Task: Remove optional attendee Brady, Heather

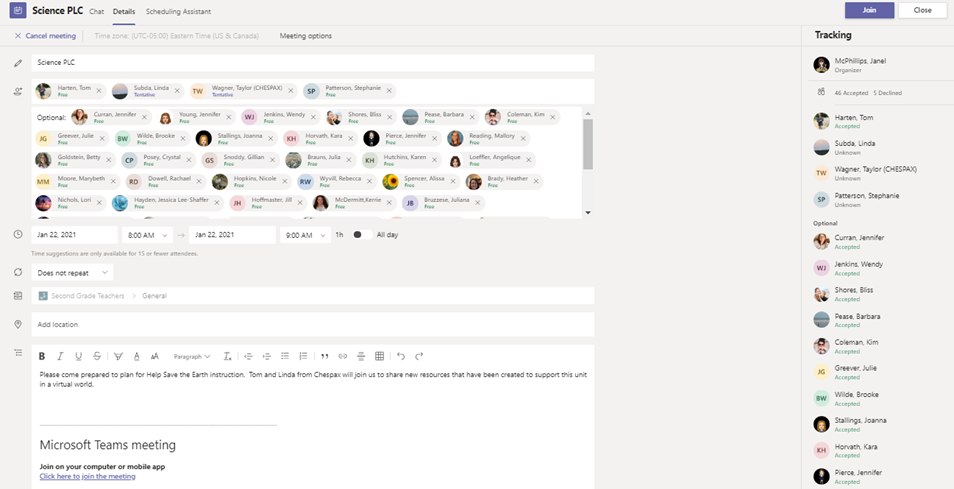Action: (x=536, y=181)
